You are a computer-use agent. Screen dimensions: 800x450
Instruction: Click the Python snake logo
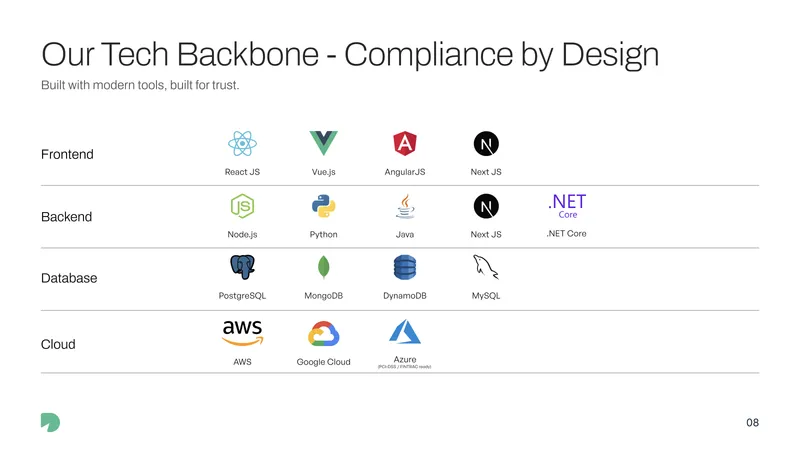click(323, 206)
